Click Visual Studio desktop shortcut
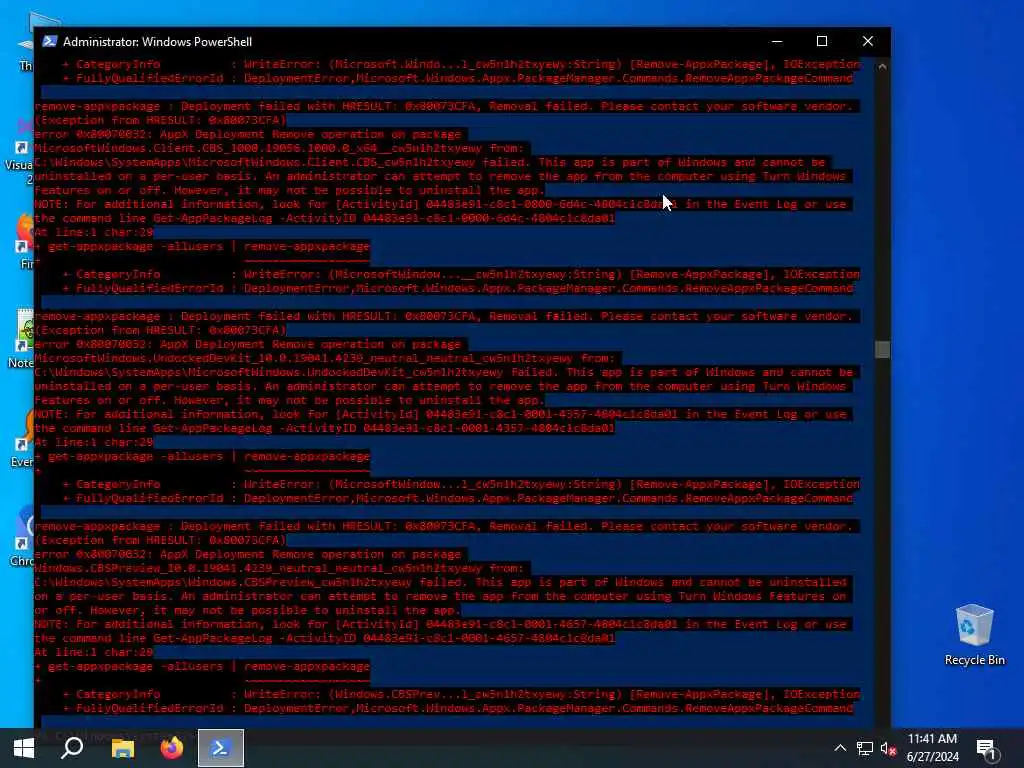1024x768 pixels. tap(22, 150)
